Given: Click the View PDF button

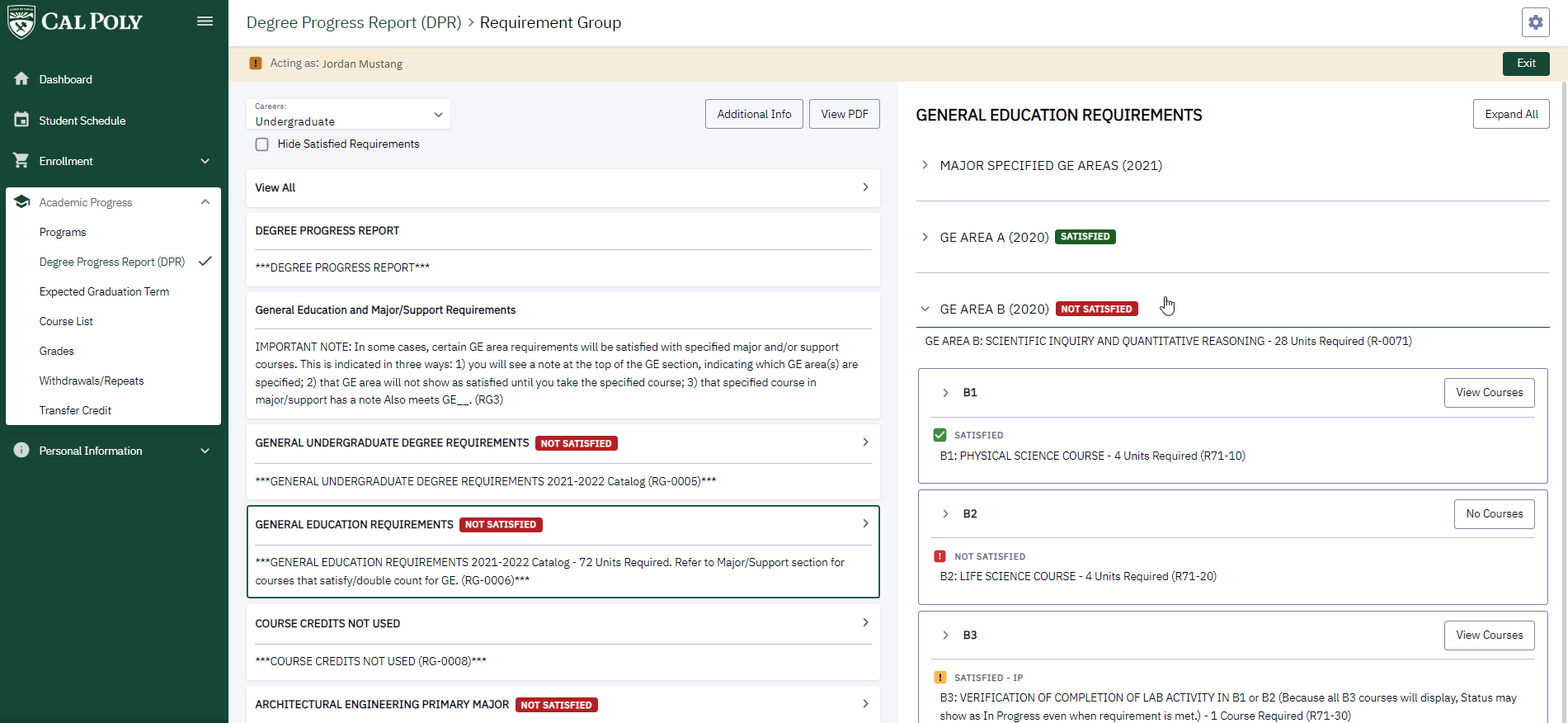Looking at the screenshot, I should click(844, 114).
